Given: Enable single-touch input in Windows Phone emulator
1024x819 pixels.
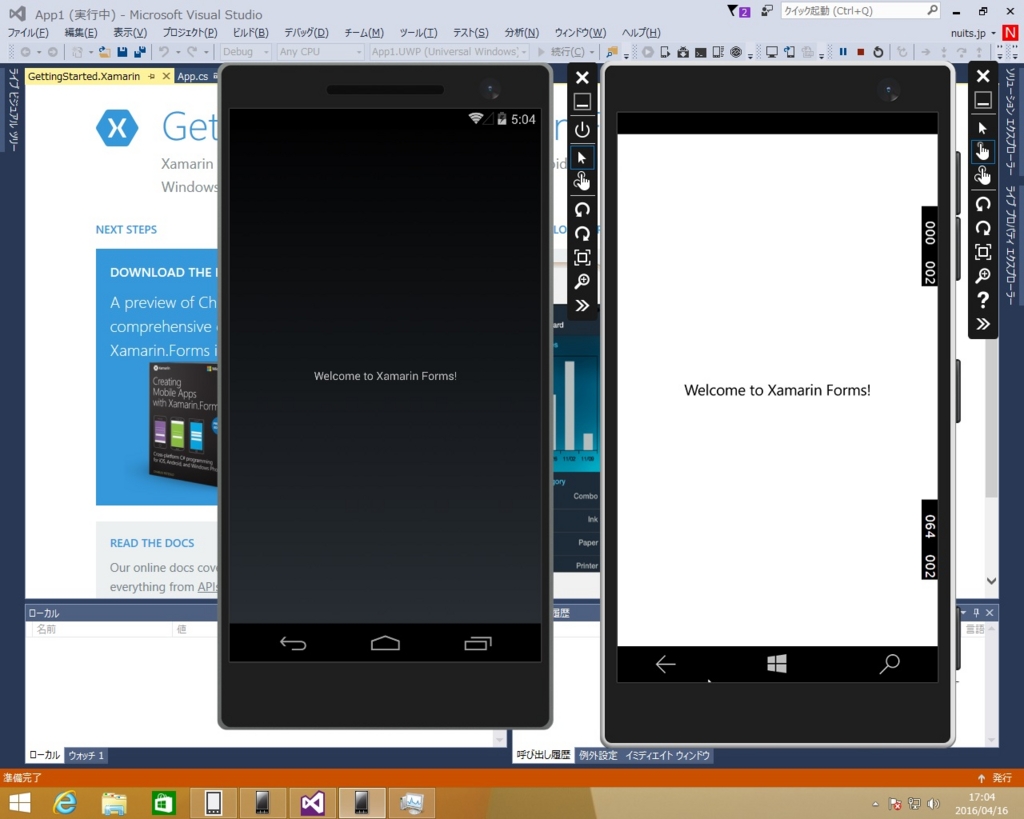Looking at the screenshot, I should [983, 151].
